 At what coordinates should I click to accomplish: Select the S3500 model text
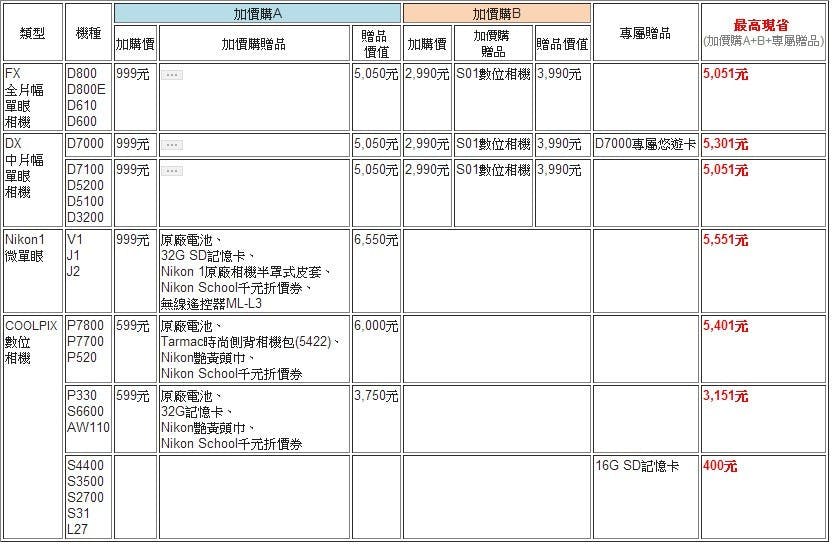[x=85, y=482]
